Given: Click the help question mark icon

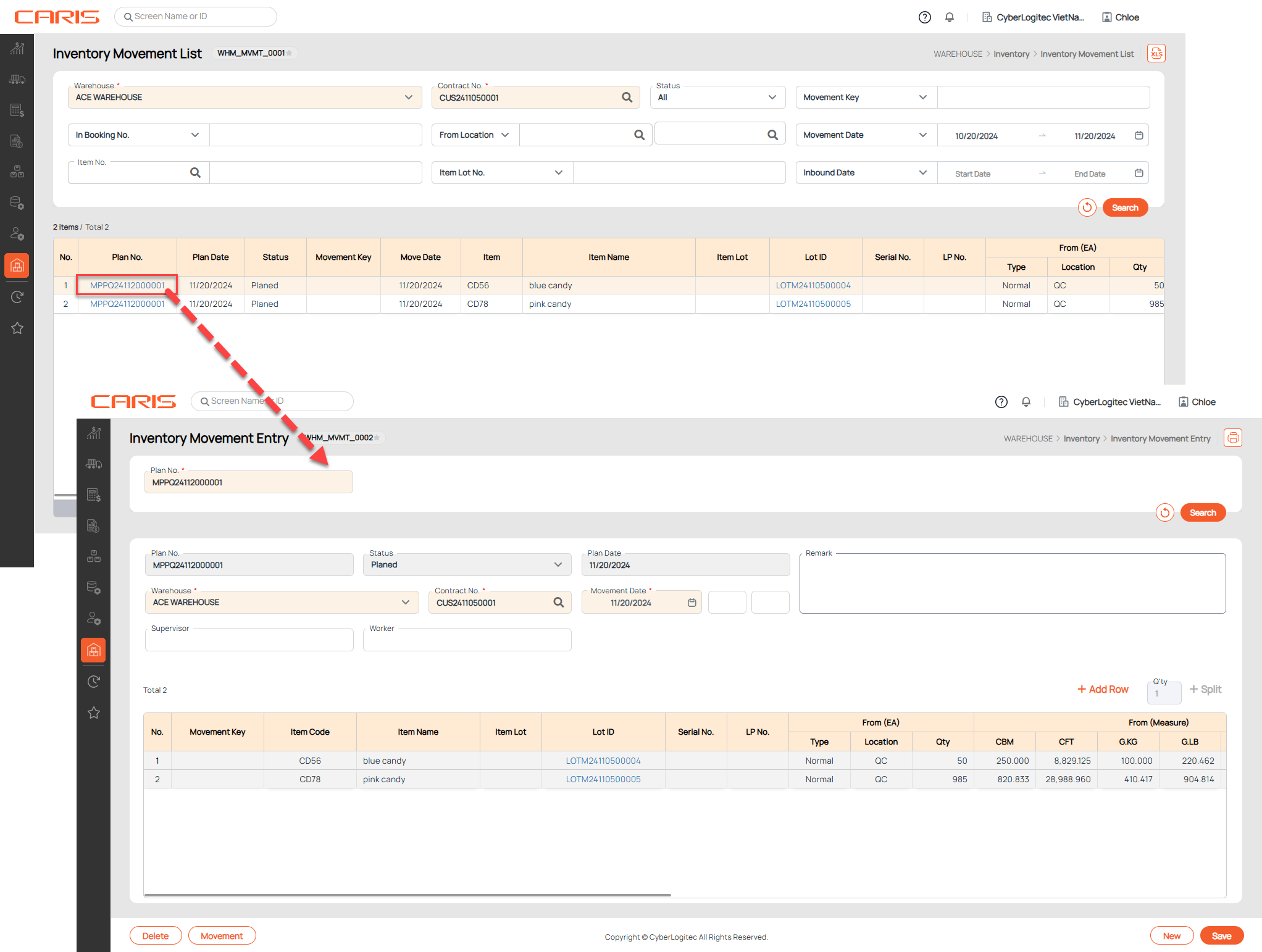Looking at the screenshot, I should [x=924, y=17].
